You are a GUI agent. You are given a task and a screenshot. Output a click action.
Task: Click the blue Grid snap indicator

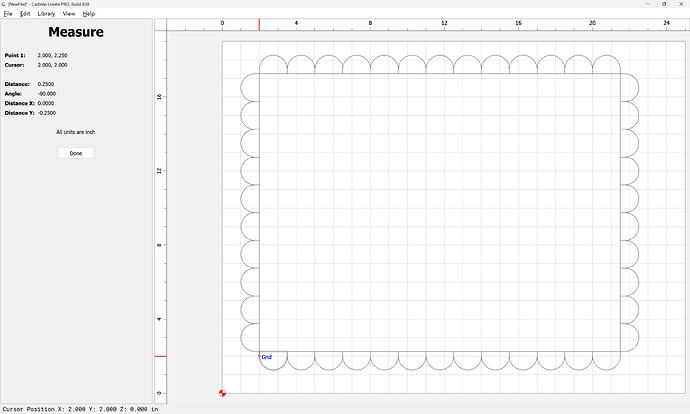coord(266,357)
